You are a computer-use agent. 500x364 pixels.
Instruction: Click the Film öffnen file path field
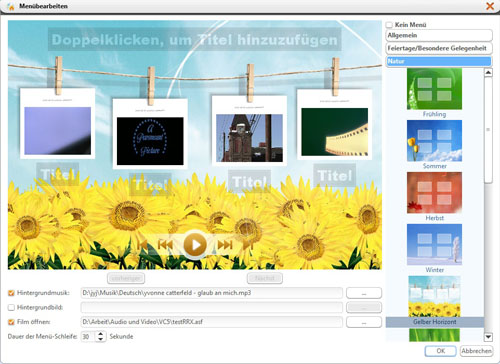click(212, 322)
